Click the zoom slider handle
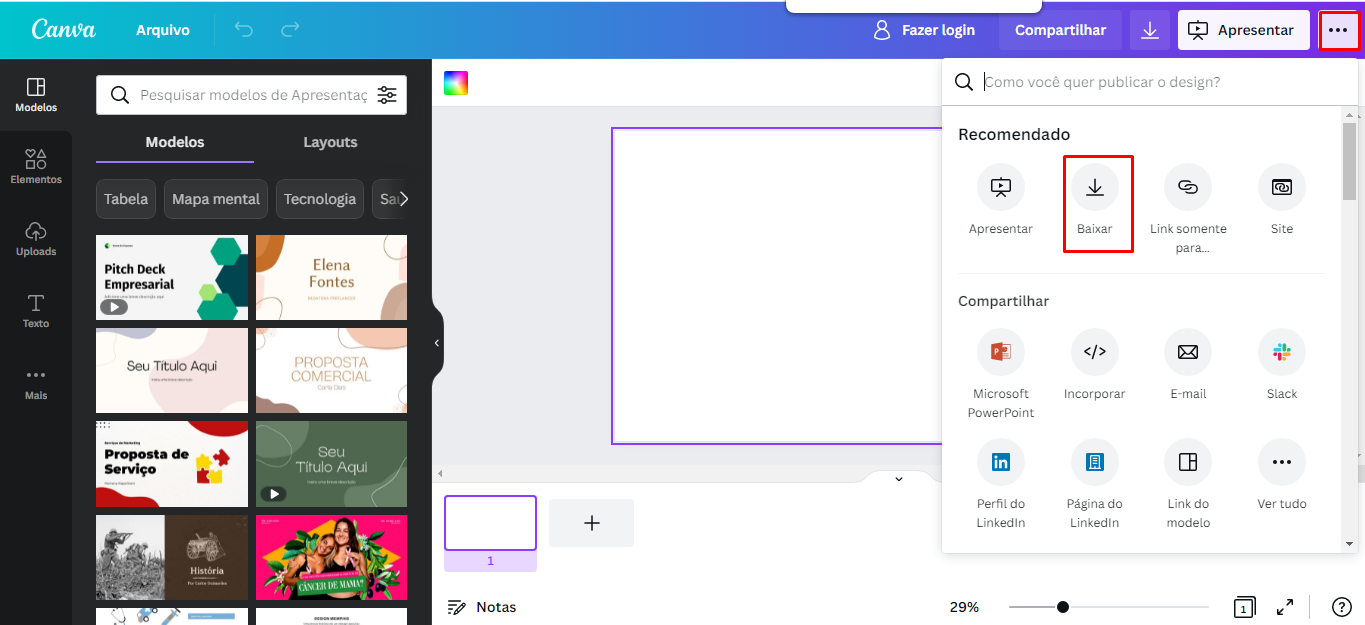The height and width of the screenshot is (625, 1365). pyautogui.click(x=1063, y=607)
